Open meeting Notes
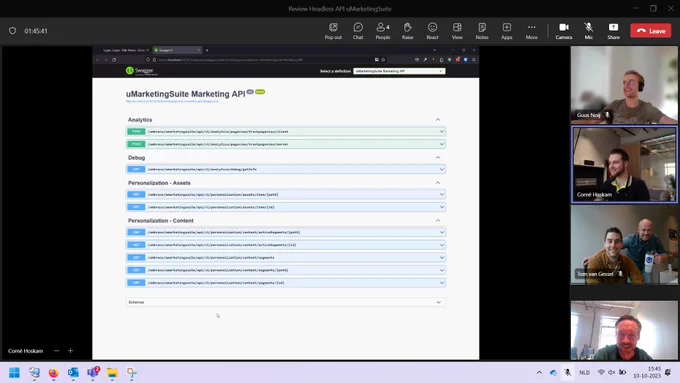Viewport: 680px width, 383px height. click(x=482, y=31)
